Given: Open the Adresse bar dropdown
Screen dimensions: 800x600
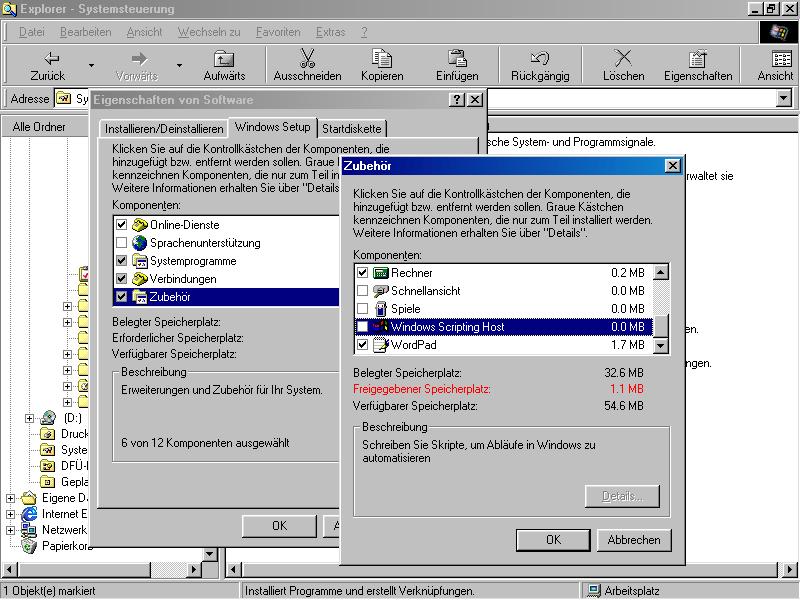Looking at the screenshot, I should [783, 99].
